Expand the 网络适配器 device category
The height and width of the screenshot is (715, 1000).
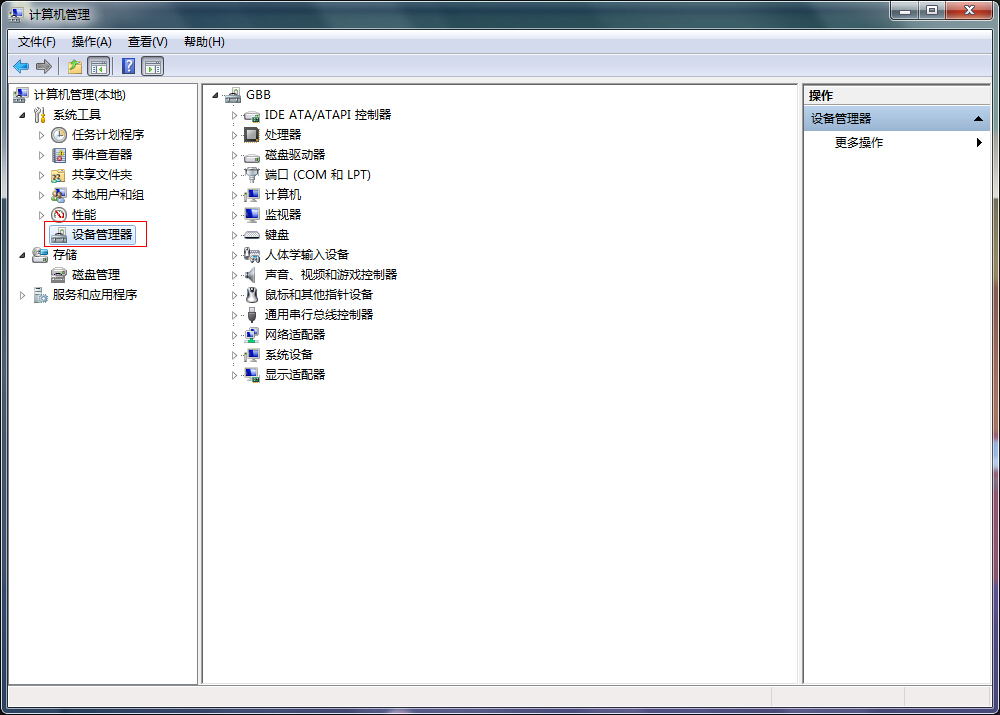coord(234,334)
